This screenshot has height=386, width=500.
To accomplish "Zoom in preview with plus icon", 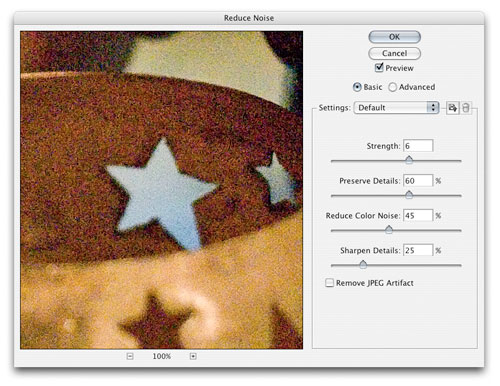I will click(193, 356).
